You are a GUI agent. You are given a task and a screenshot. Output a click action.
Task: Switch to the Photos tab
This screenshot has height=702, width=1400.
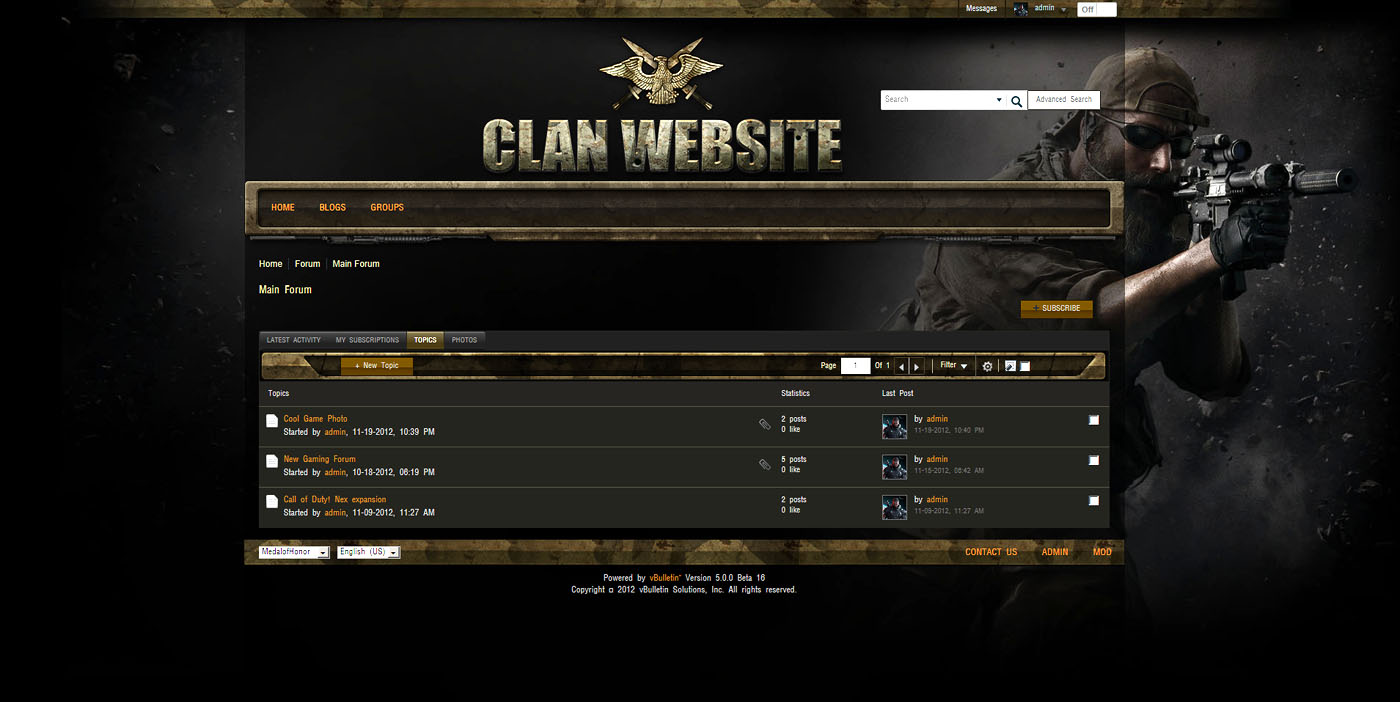[464, 340]
